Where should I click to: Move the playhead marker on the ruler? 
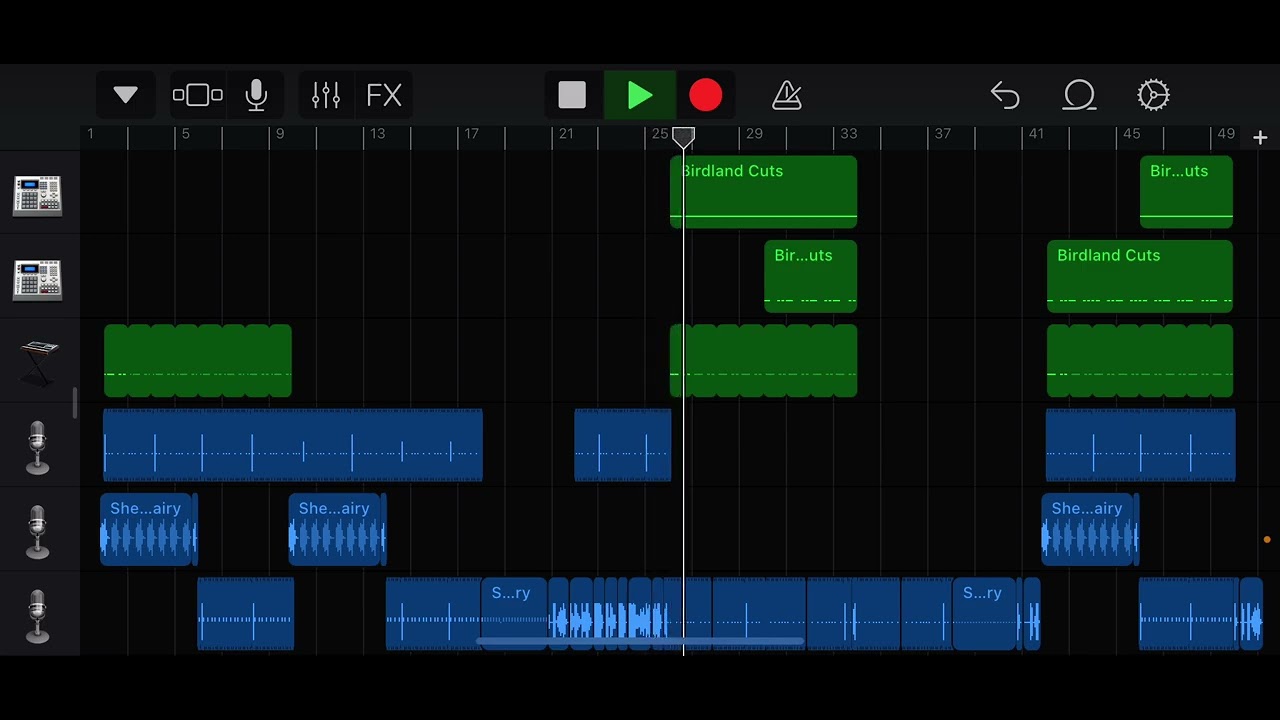[683, 136]
